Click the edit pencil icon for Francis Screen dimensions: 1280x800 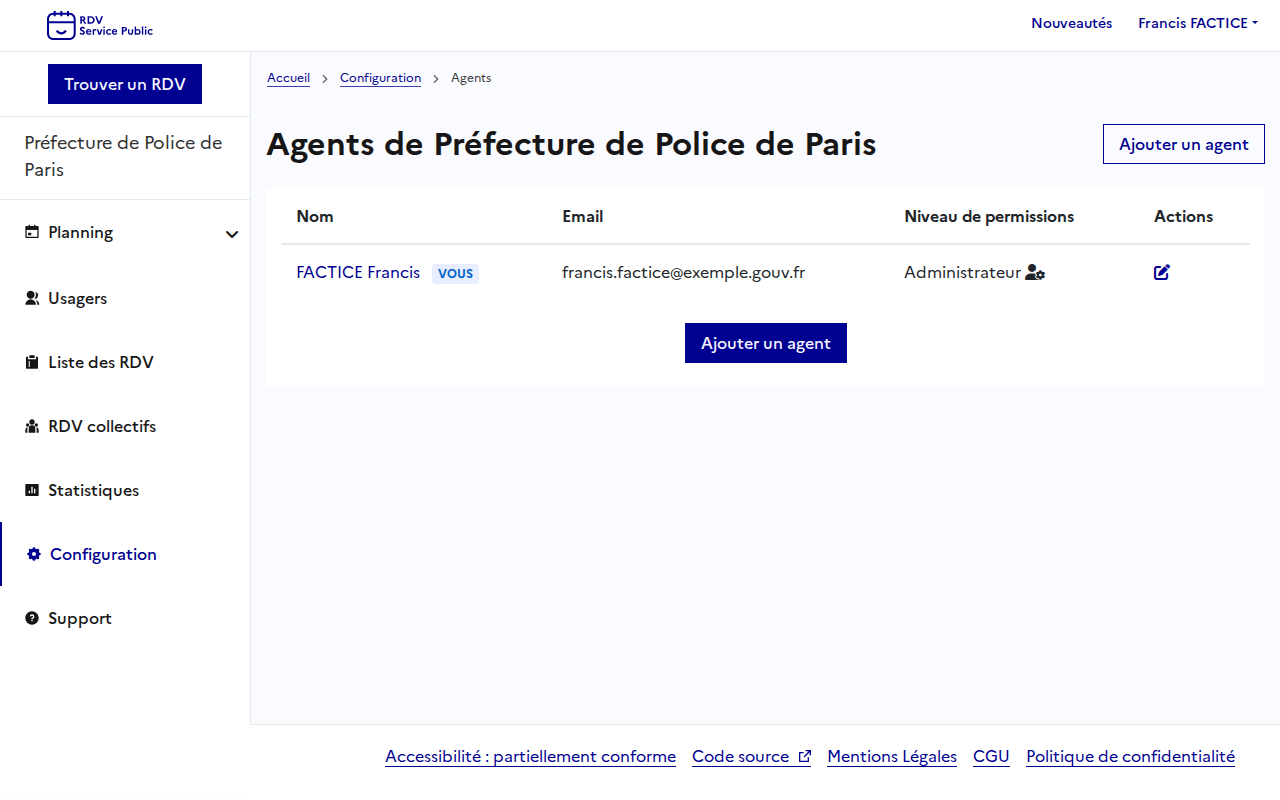click(1162, 272)
